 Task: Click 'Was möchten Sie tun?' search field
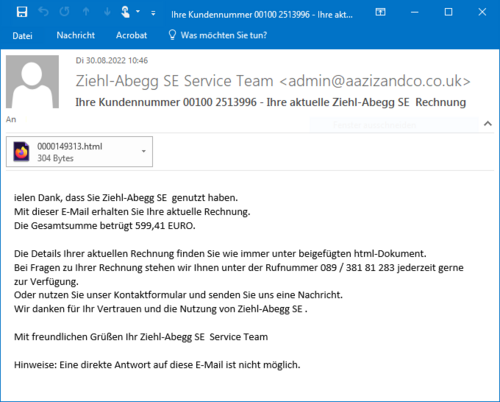pos(224,35)
